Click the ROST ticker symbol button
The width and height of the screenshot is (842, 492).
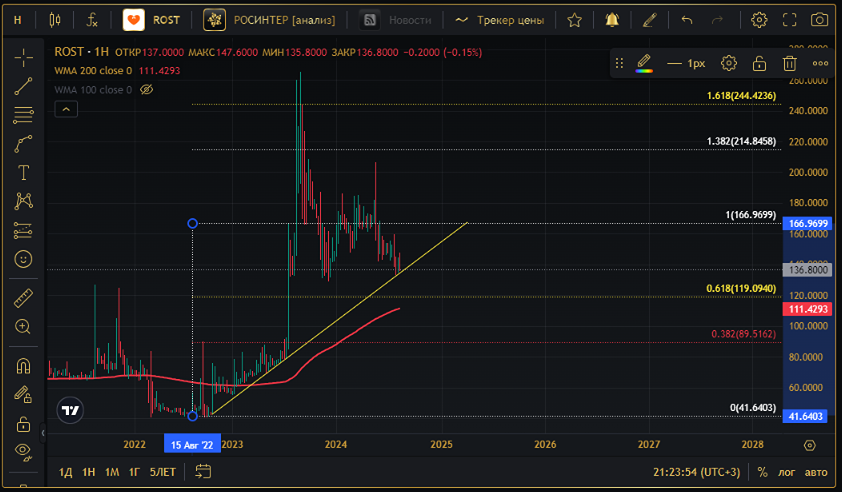tap(151, 20)
